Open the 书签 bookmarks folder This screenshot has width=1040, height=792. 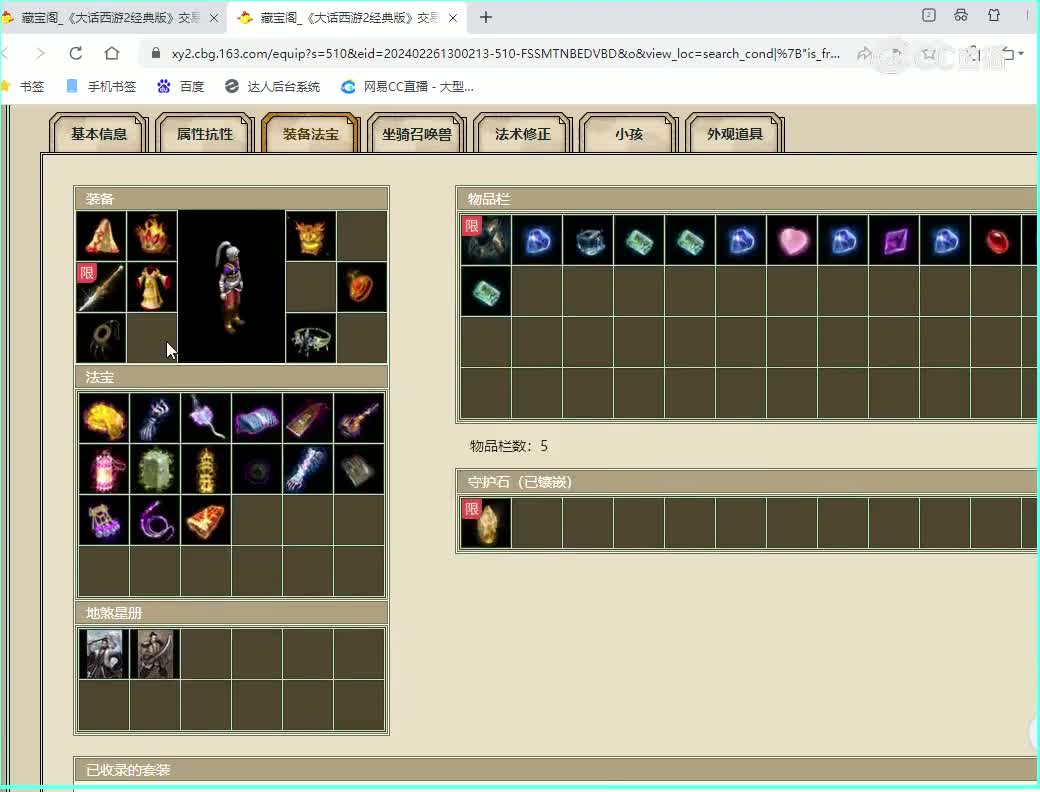pyautogui.click(x=24, y=86)
